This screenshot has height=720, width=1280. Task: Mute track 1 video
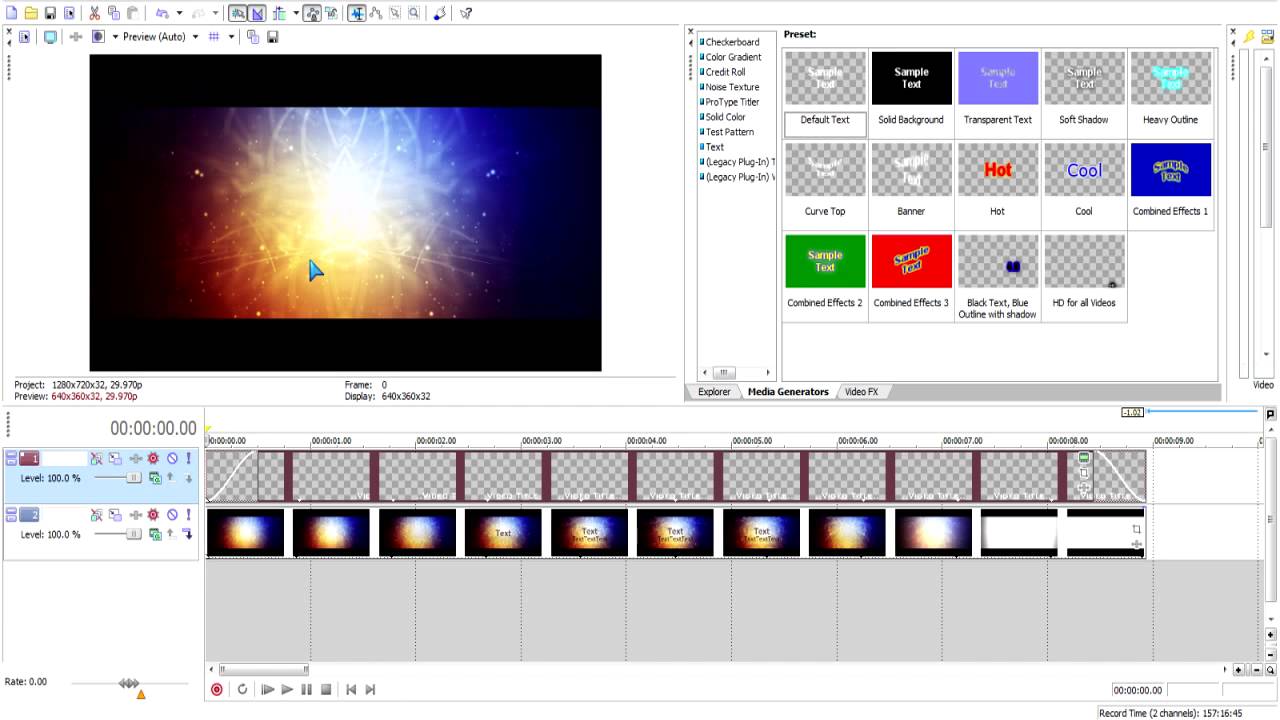(172, 459)
